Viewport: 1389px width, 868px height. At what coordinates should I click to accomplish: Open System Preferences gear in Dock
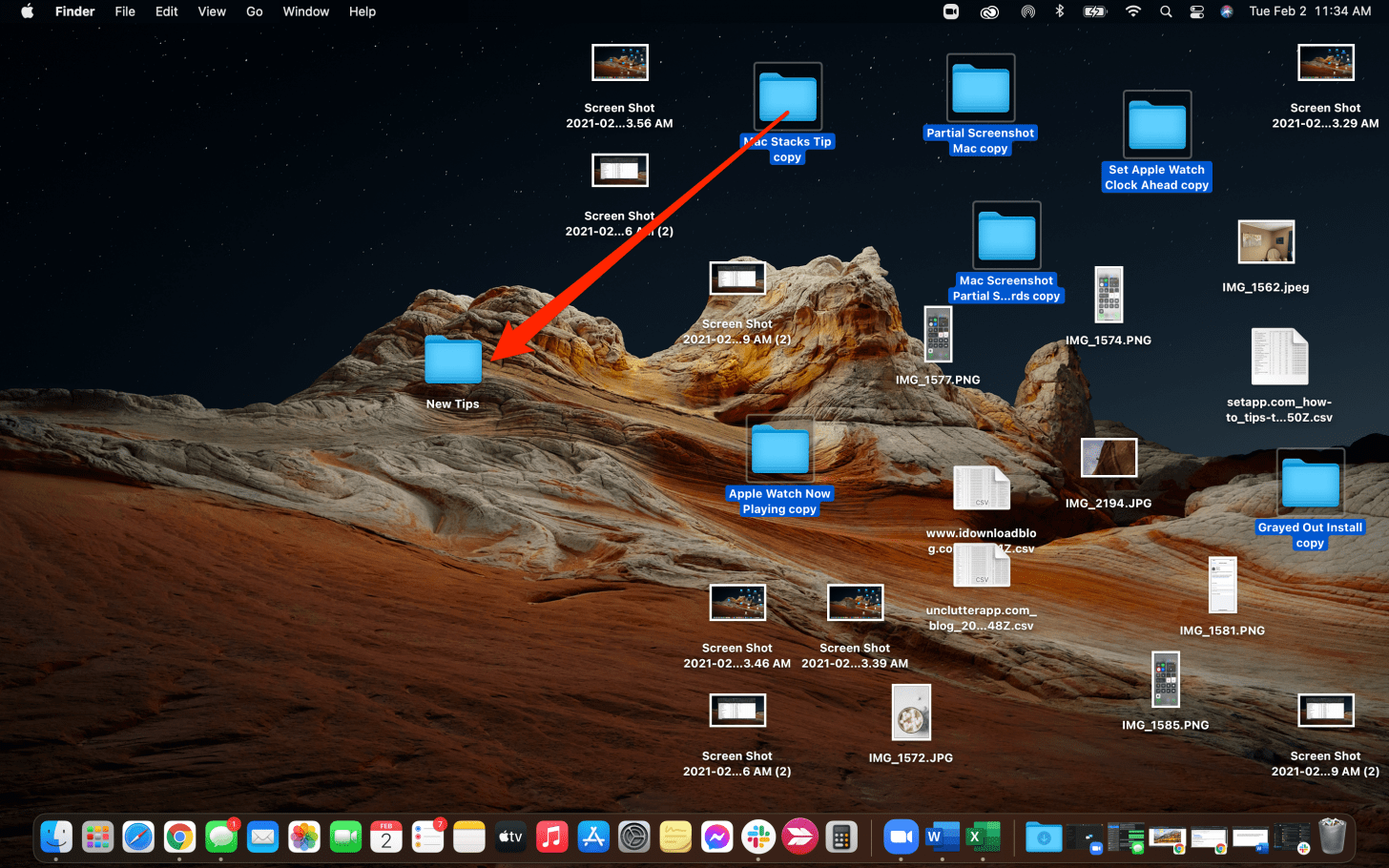point(634,837)
